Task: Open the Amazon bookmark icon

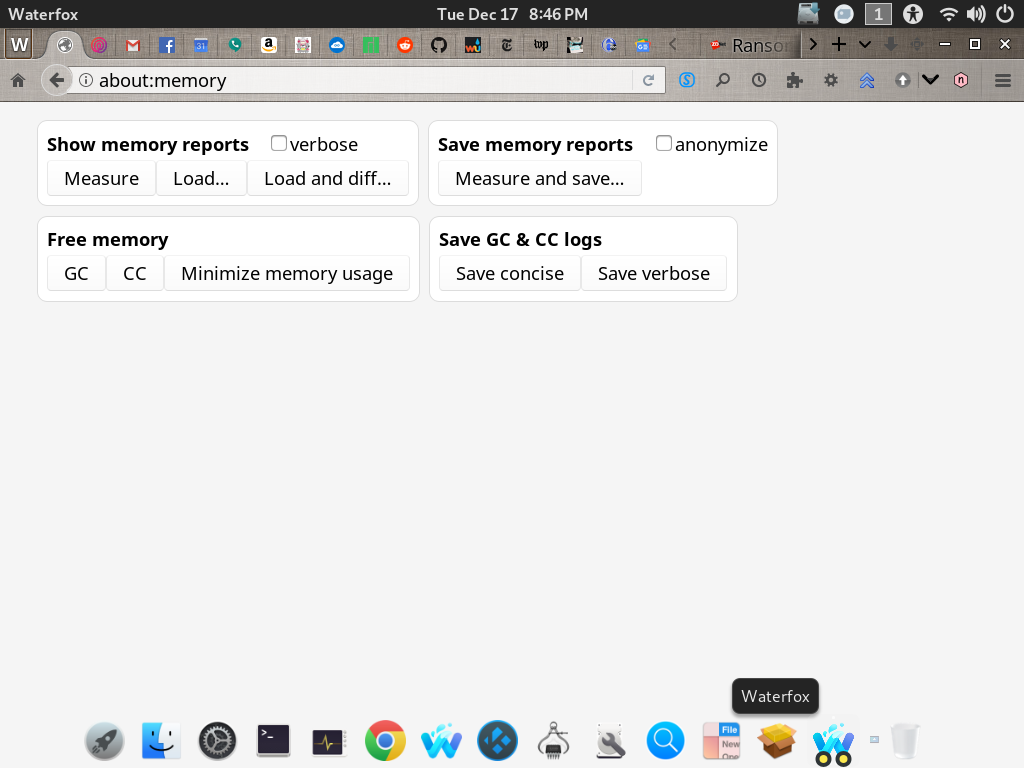Action: (x=267, y=45)
